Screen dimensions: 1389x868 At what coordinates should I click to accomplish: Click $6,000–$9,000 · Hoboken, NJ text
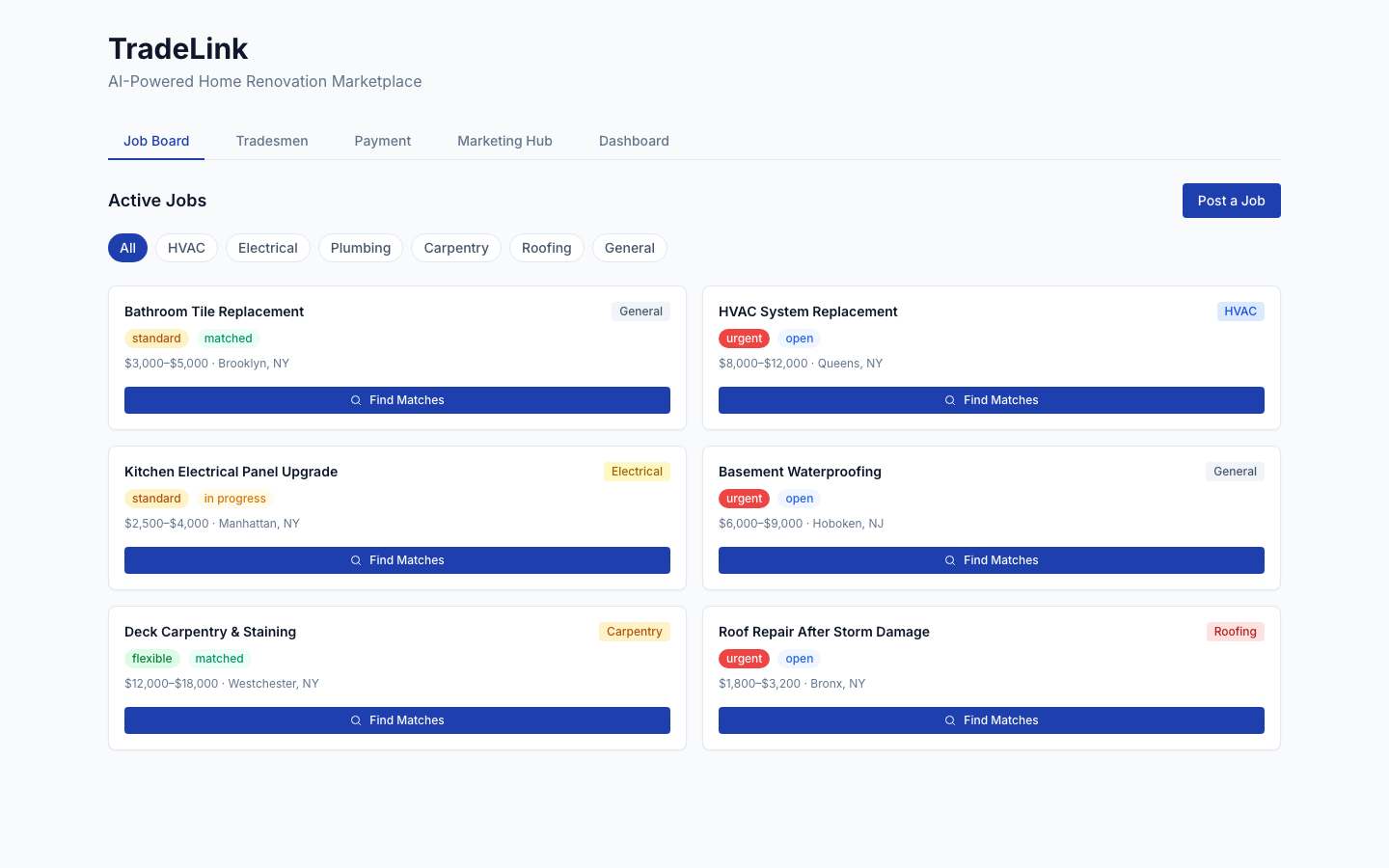click(x=802, y=524)
